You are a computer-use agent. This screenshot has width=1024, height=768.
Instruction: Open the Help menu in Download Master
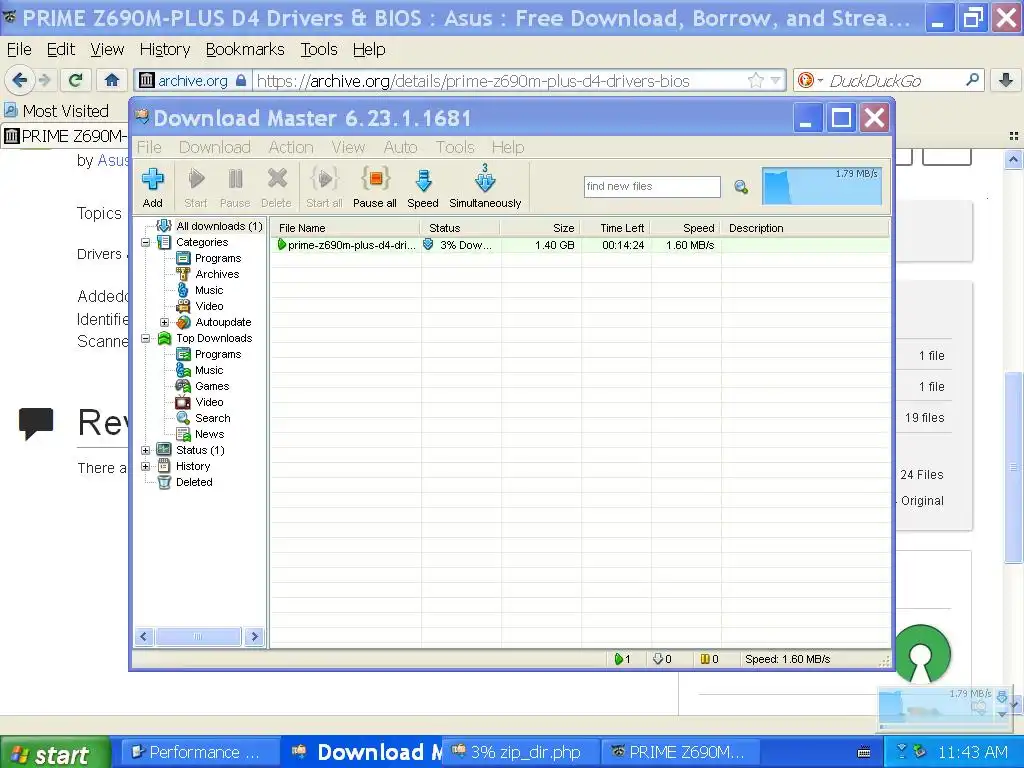508,148
